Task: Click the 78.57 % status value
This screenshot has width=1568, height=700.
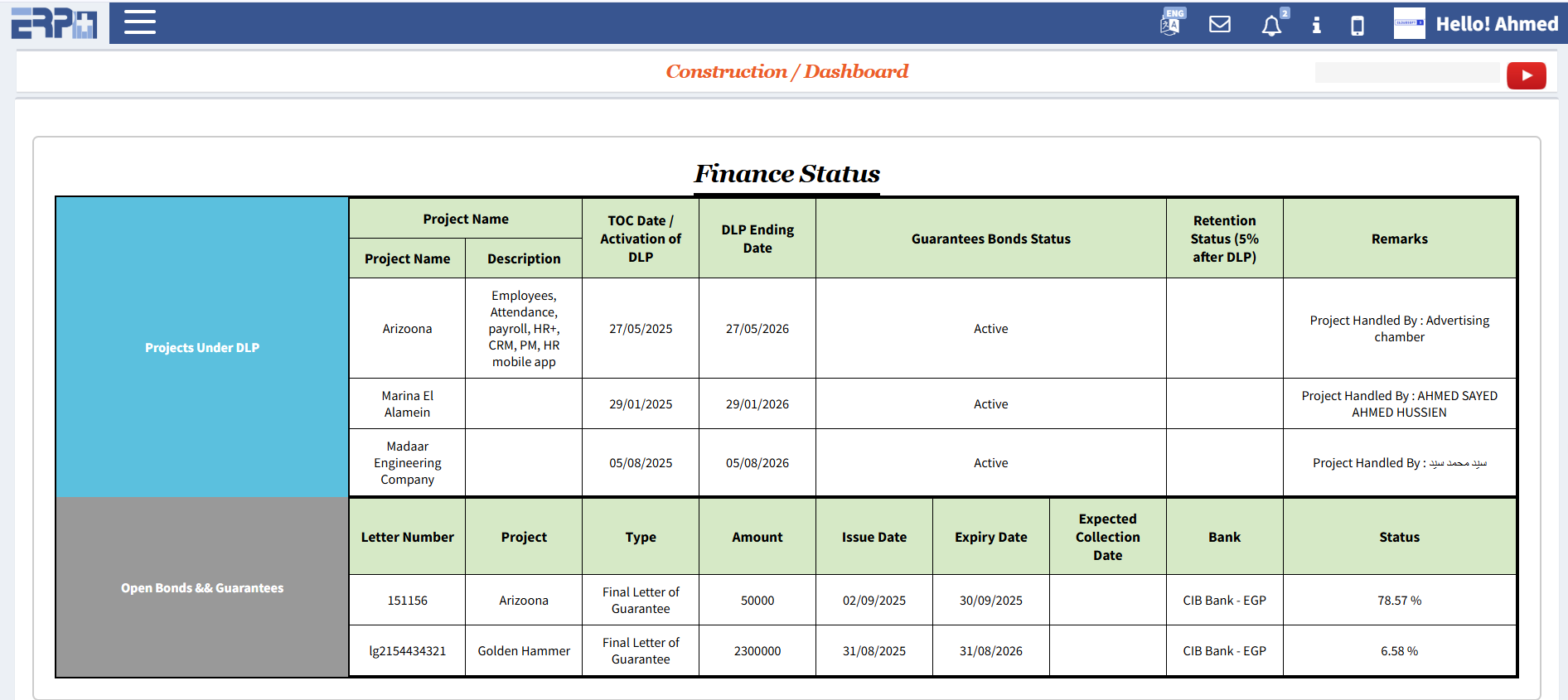Action: click(x=1399, y=601)
